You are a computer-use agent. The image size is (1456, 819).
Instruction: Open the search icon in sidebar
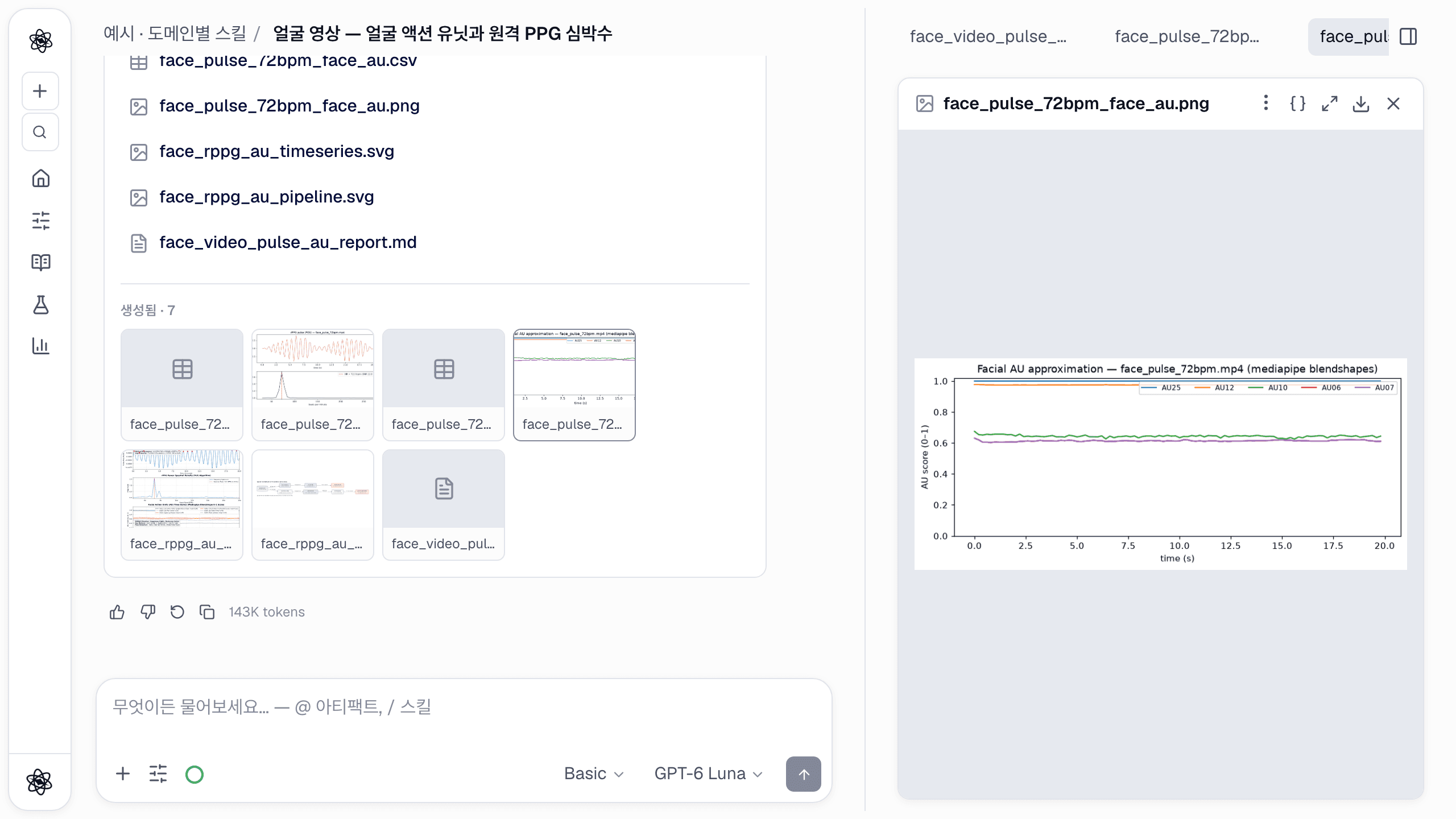pos(40,132)
